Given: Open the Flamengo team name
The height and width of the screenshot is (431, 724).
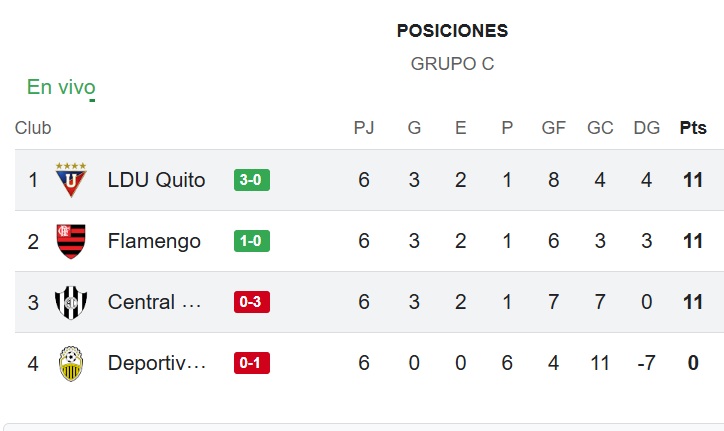Looking at the screenshot, I should (154, 241).
